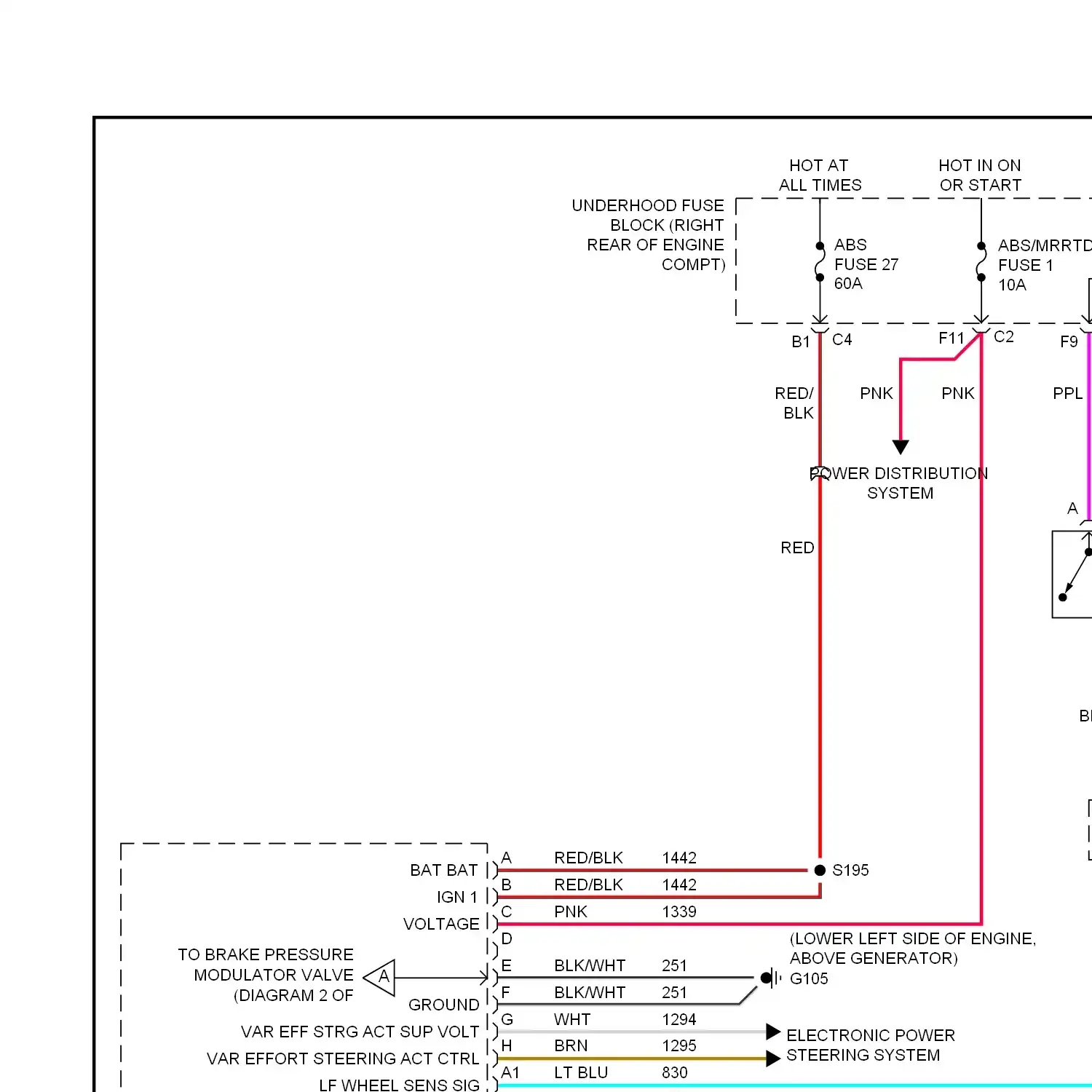Click '(LOWER LEFT SIDE OF ENGINE, ABOVE GENERATOR)' note

(x=913, y=948)
